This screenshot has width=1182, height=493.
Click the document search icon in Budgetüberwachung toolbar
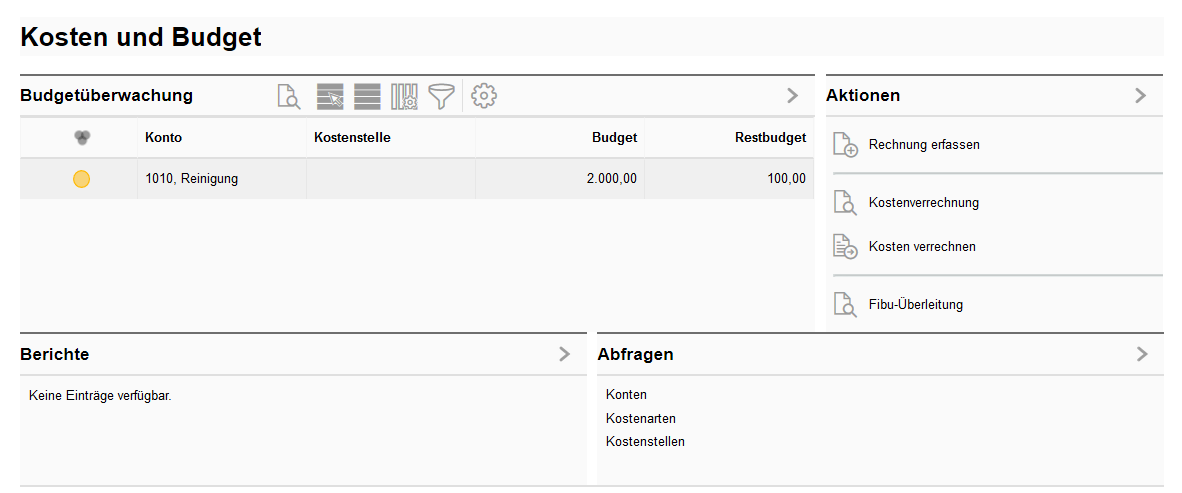[288, 96]
